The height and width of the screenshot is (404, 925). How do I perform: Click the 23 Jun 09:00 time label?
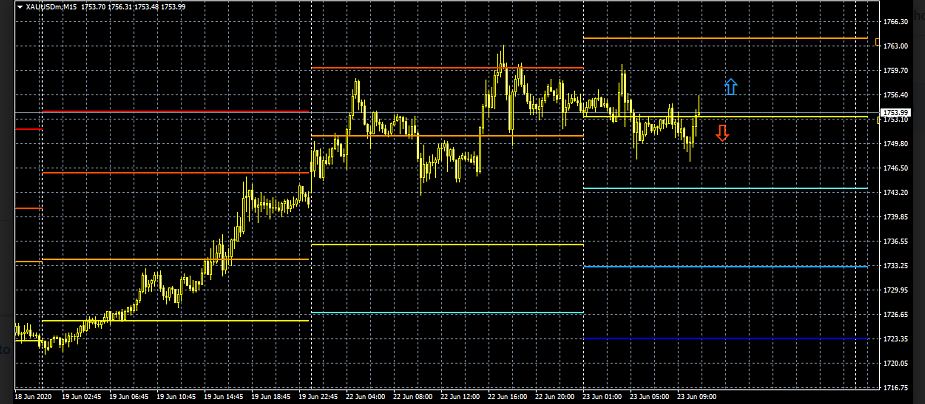[696, 396]
